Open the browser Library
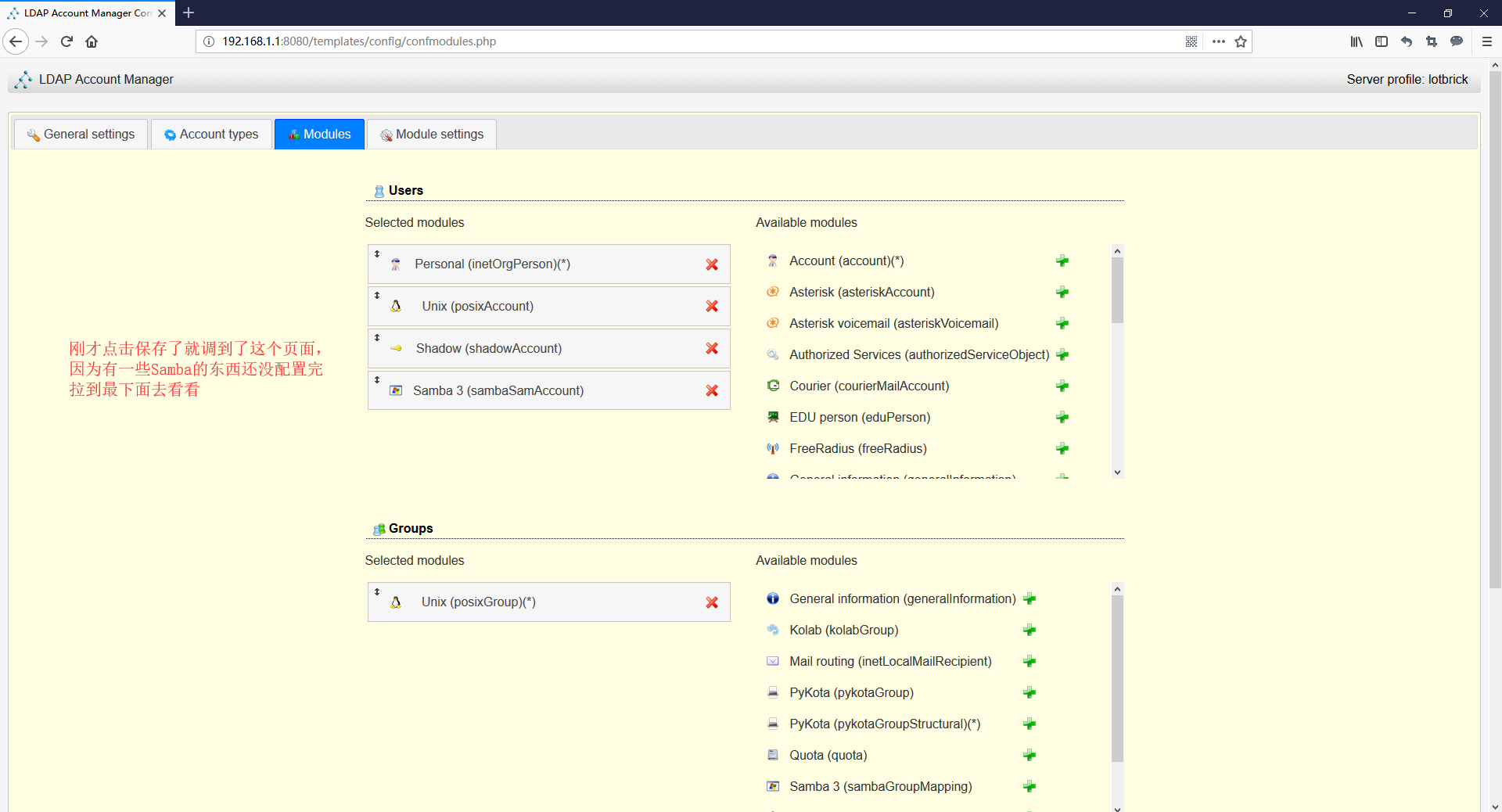The height and width of the screenshot is (812, 1502). pos(1356,41)
